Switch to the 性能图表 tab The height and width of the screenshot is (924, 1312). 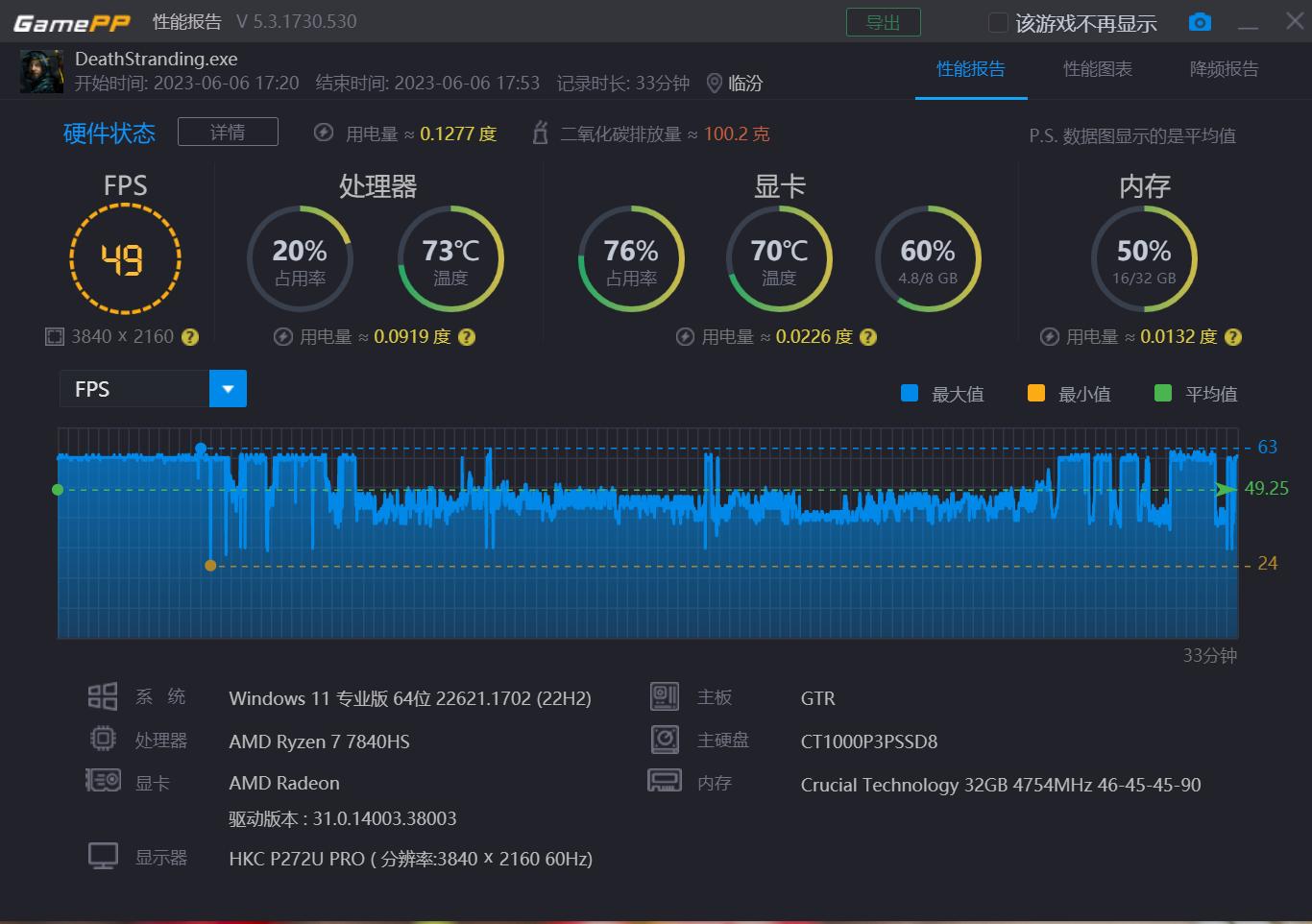(x=1097, y=69)
